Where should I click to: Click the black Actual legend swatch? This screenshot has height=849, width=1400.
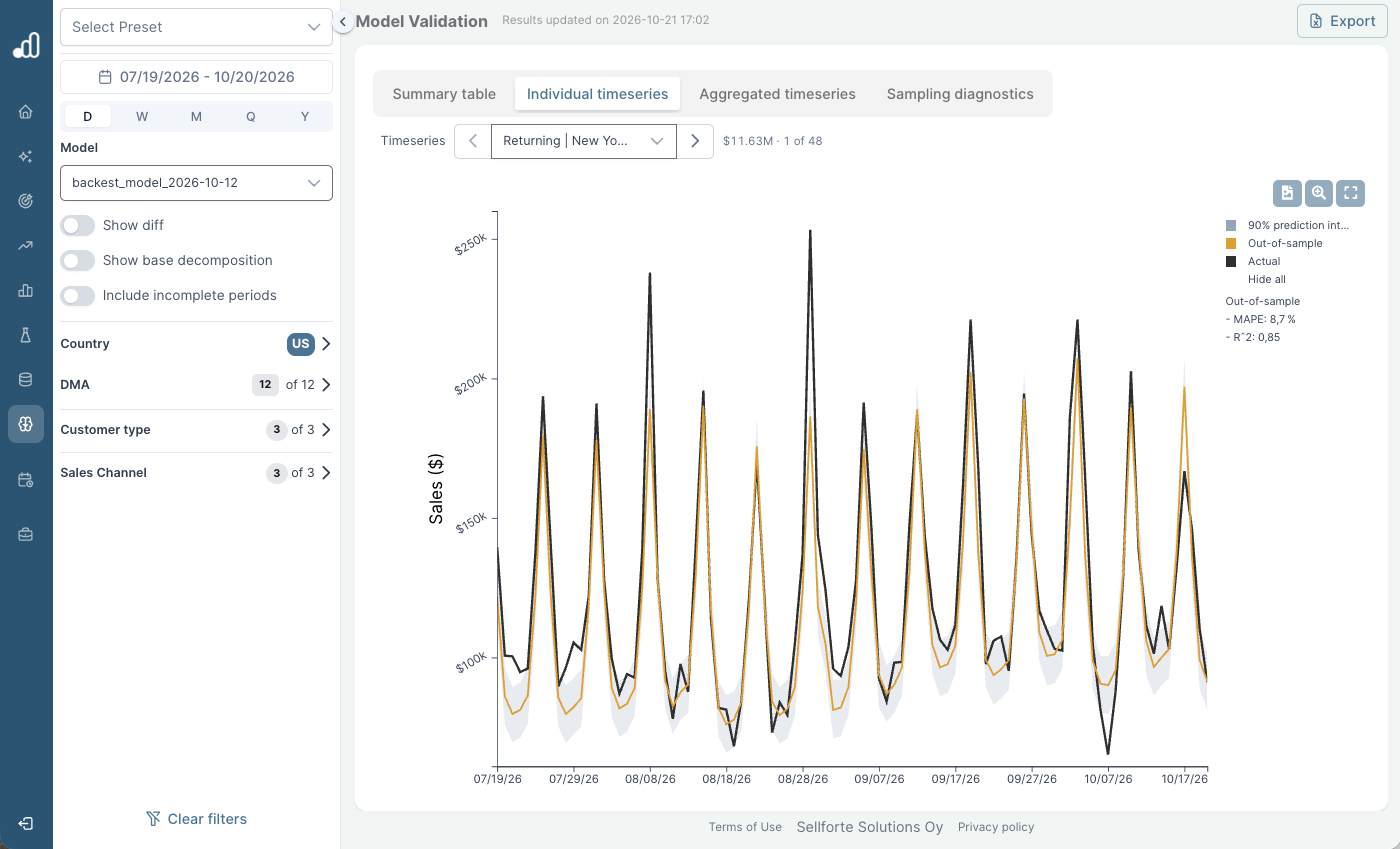(x=1232, y=261)
